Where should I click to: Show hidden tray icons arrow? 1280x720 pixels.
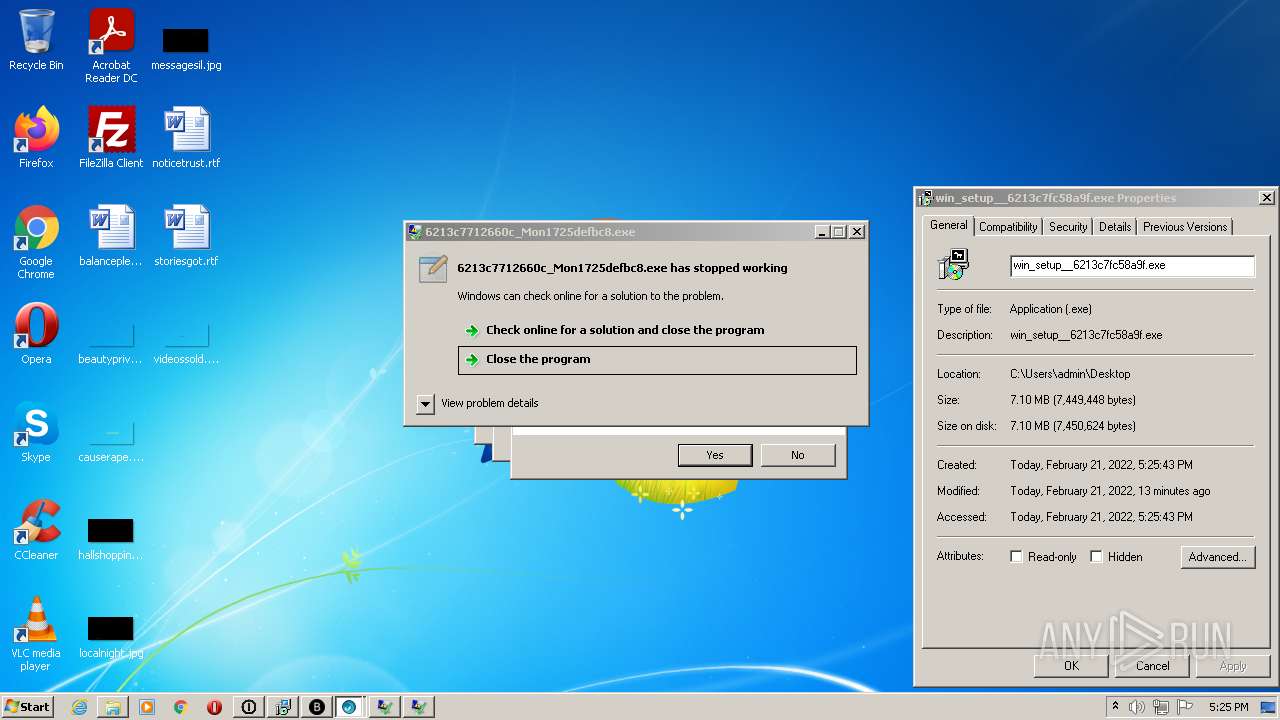point(1115,707)
